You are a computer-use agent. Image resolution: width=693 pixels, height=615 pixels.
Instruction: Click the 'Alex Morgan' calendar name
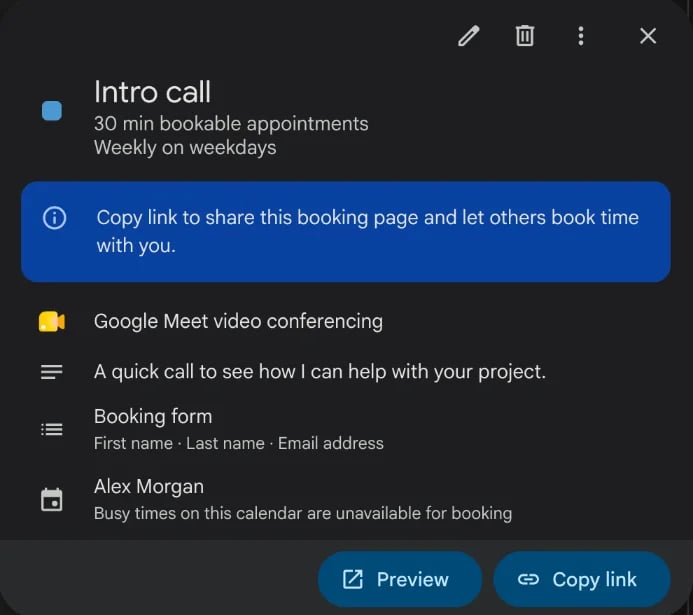coord(149,486)
